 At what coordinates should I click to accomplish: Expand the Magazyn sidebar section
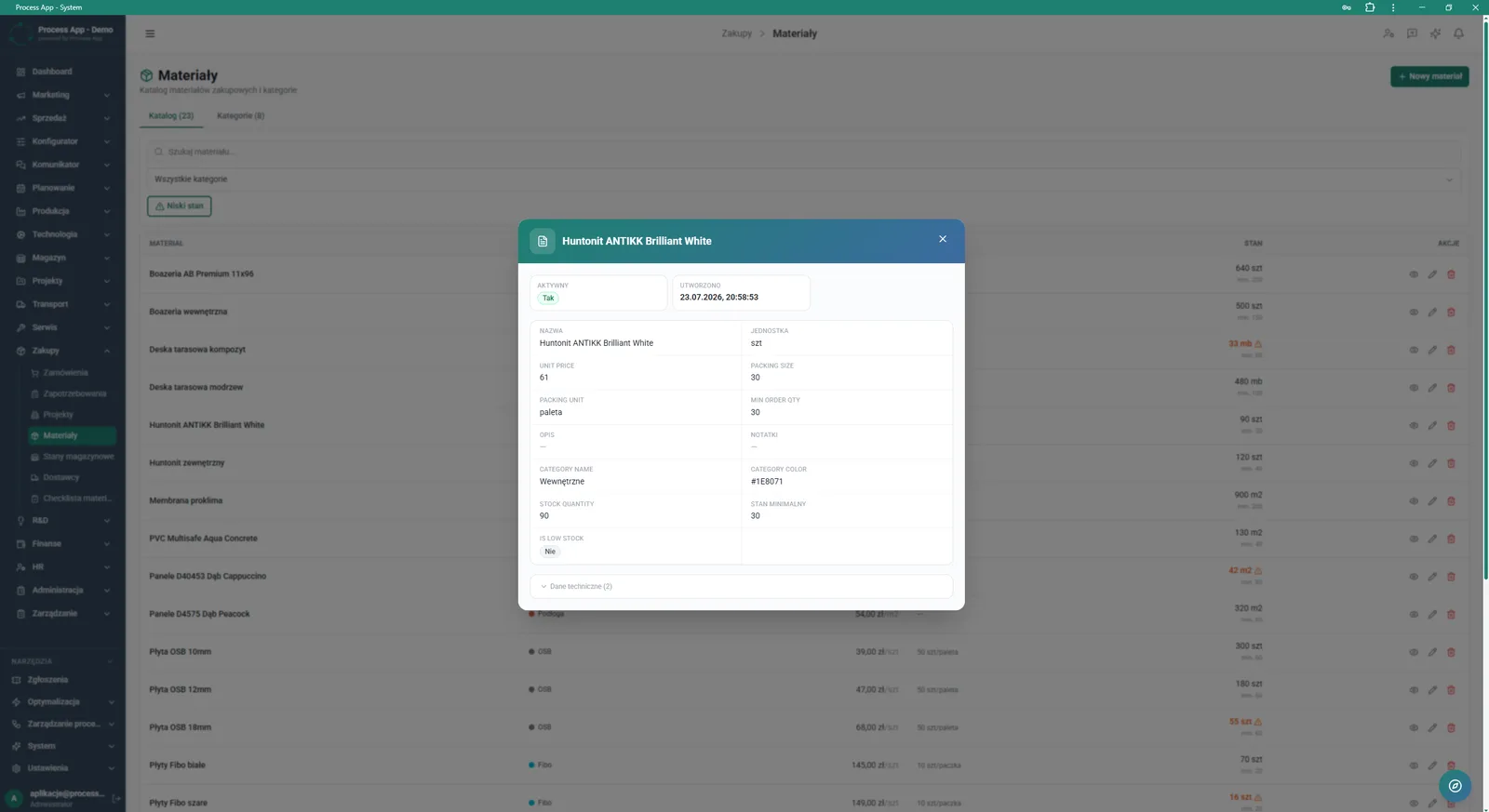pos(61,258)
